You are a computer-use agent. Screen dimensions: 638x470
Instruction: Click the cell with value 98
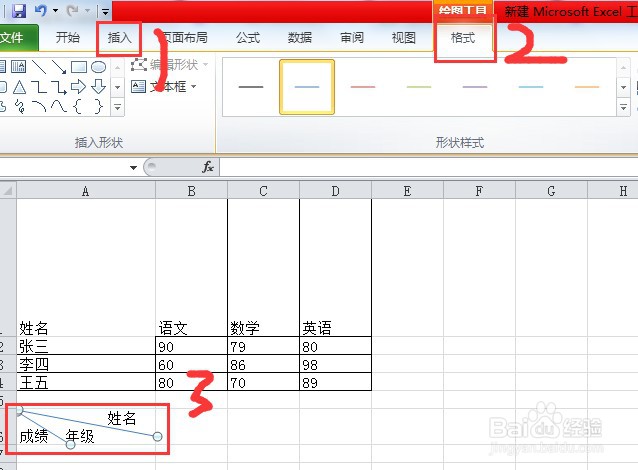point(335,363)
